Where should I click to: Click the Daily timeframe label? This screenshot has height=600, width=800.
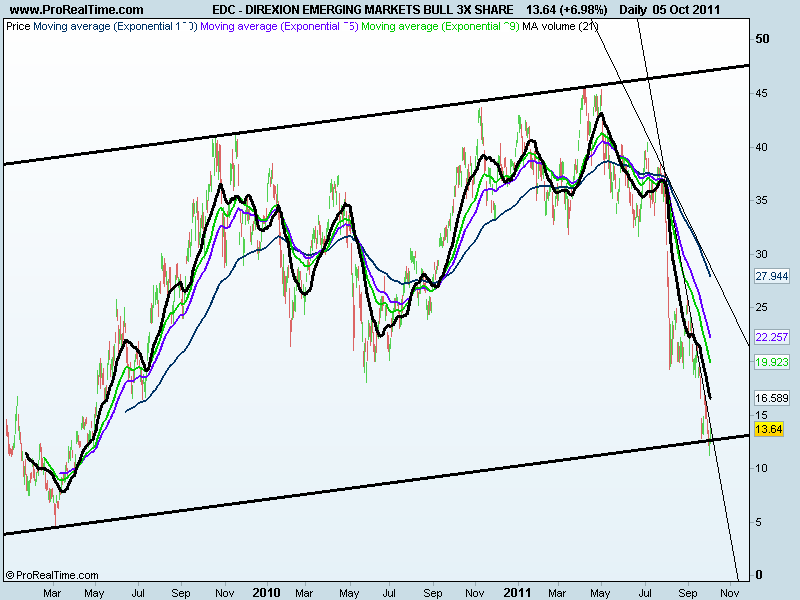pyautogui.click(x=632, y=10)
